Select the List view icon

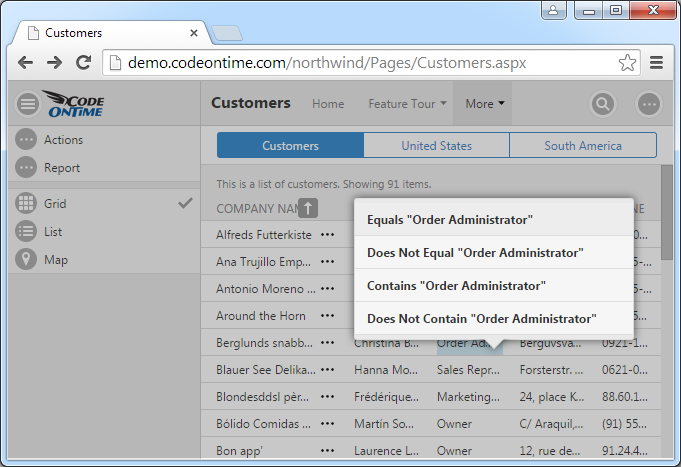coord(26,232)
